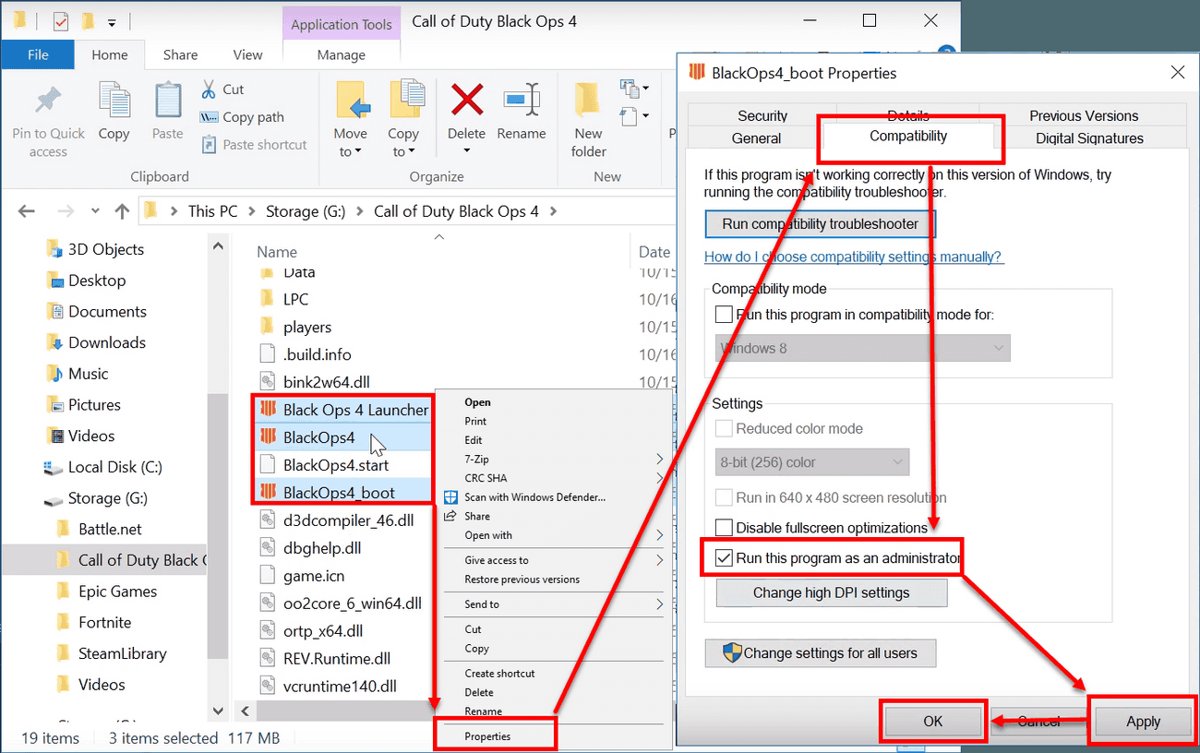Select the Black Ops 4 Launcher file icon
Image resolution: width=1200 pixels, height=753 pixels.
tap(267, 409)
